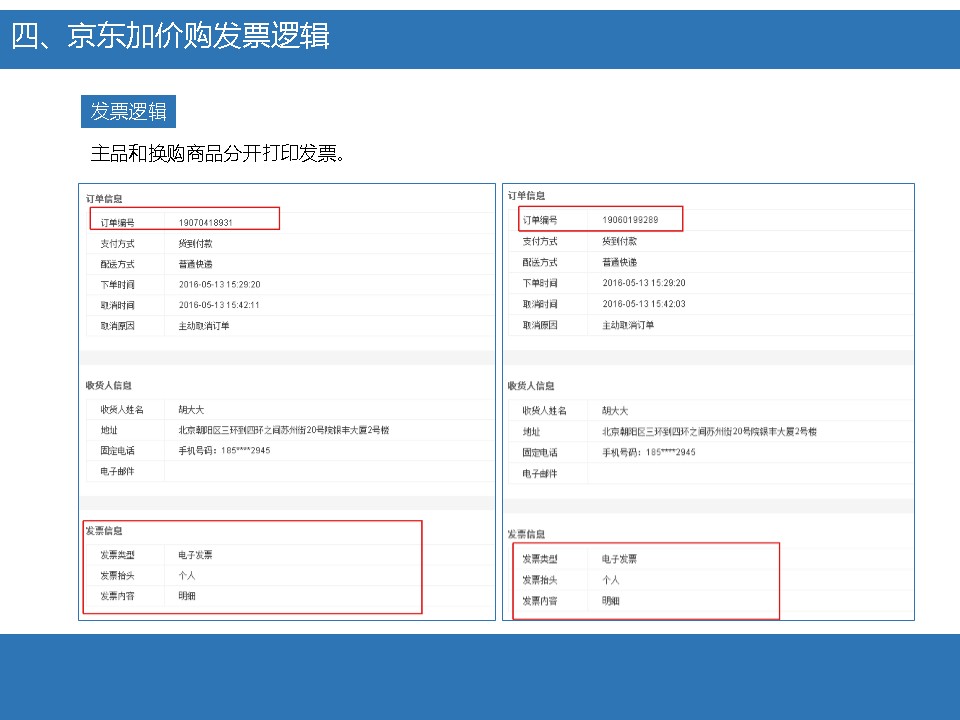Click 电子发票 value in right panel

click(x=619, y=559)
